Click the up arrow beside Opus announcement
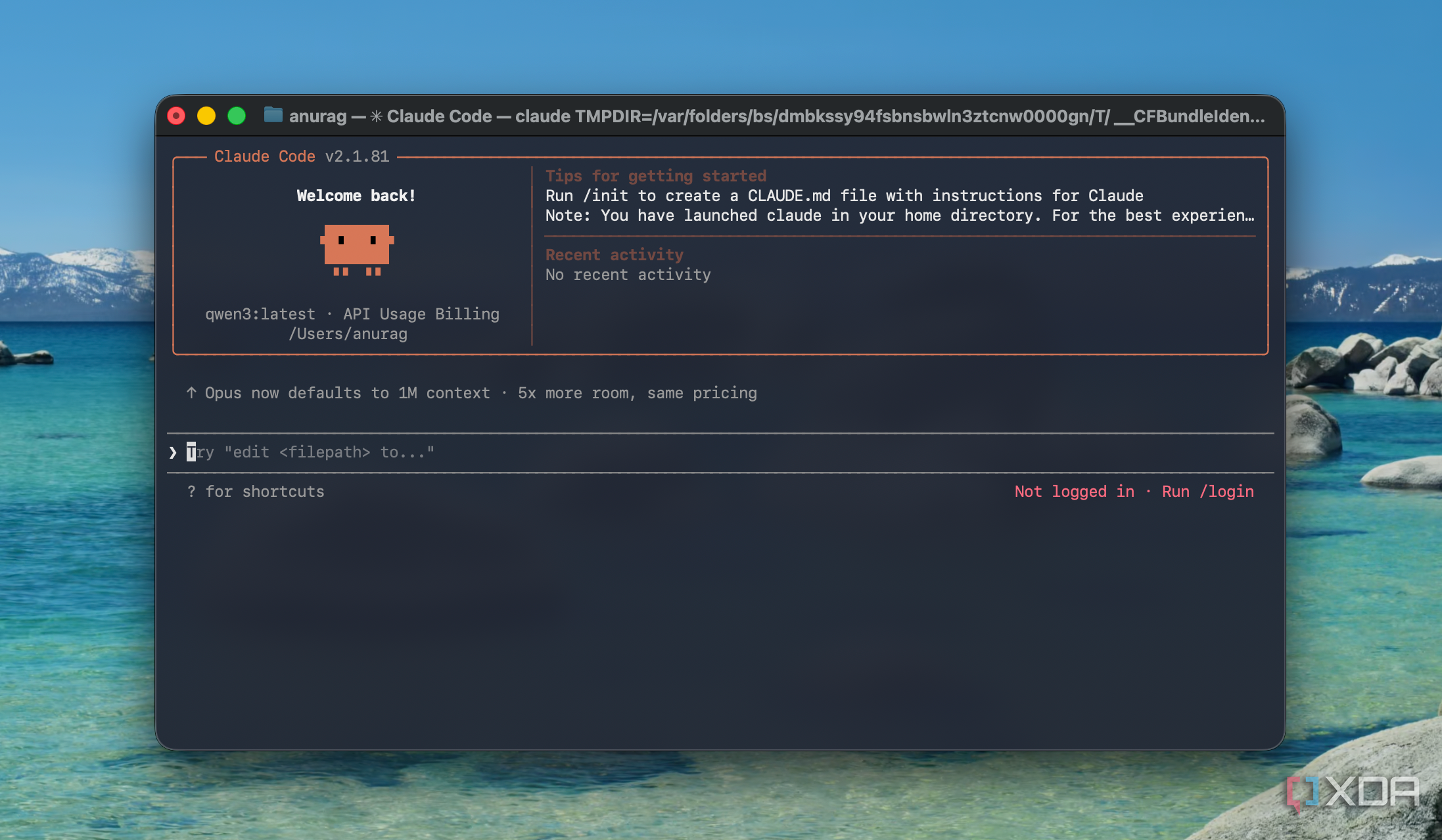Image resolution: width=1442 pixels, height=840 pixels. [191, 393]
